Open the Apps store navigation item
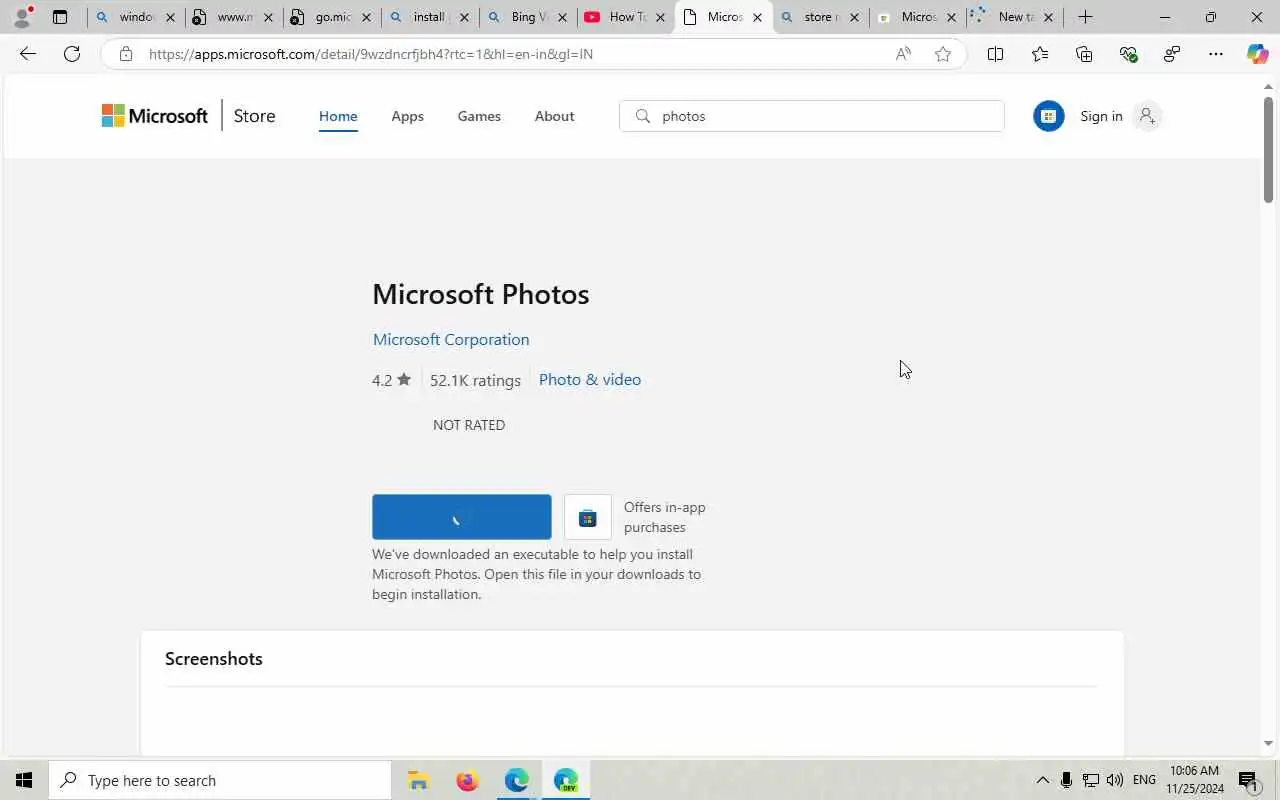The image size is (1280, 800). coord(407,116)
